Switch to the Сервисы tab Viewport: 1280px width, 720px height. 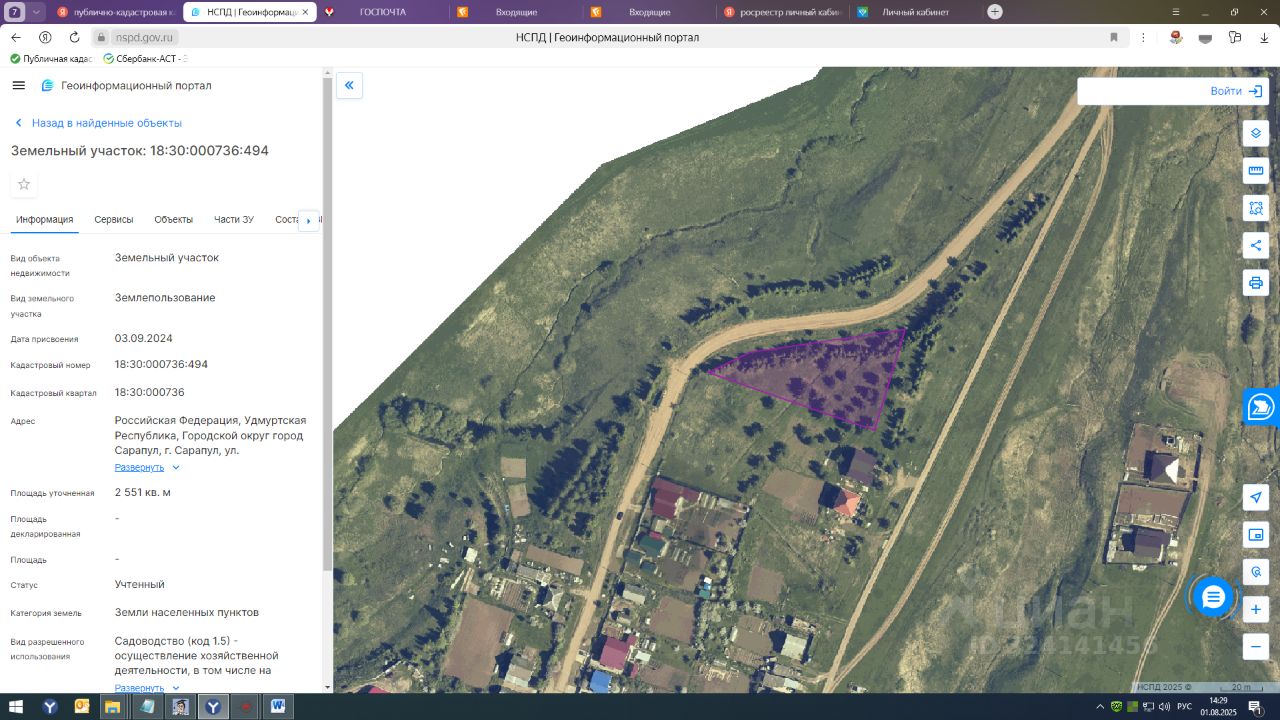click(114, 220)
